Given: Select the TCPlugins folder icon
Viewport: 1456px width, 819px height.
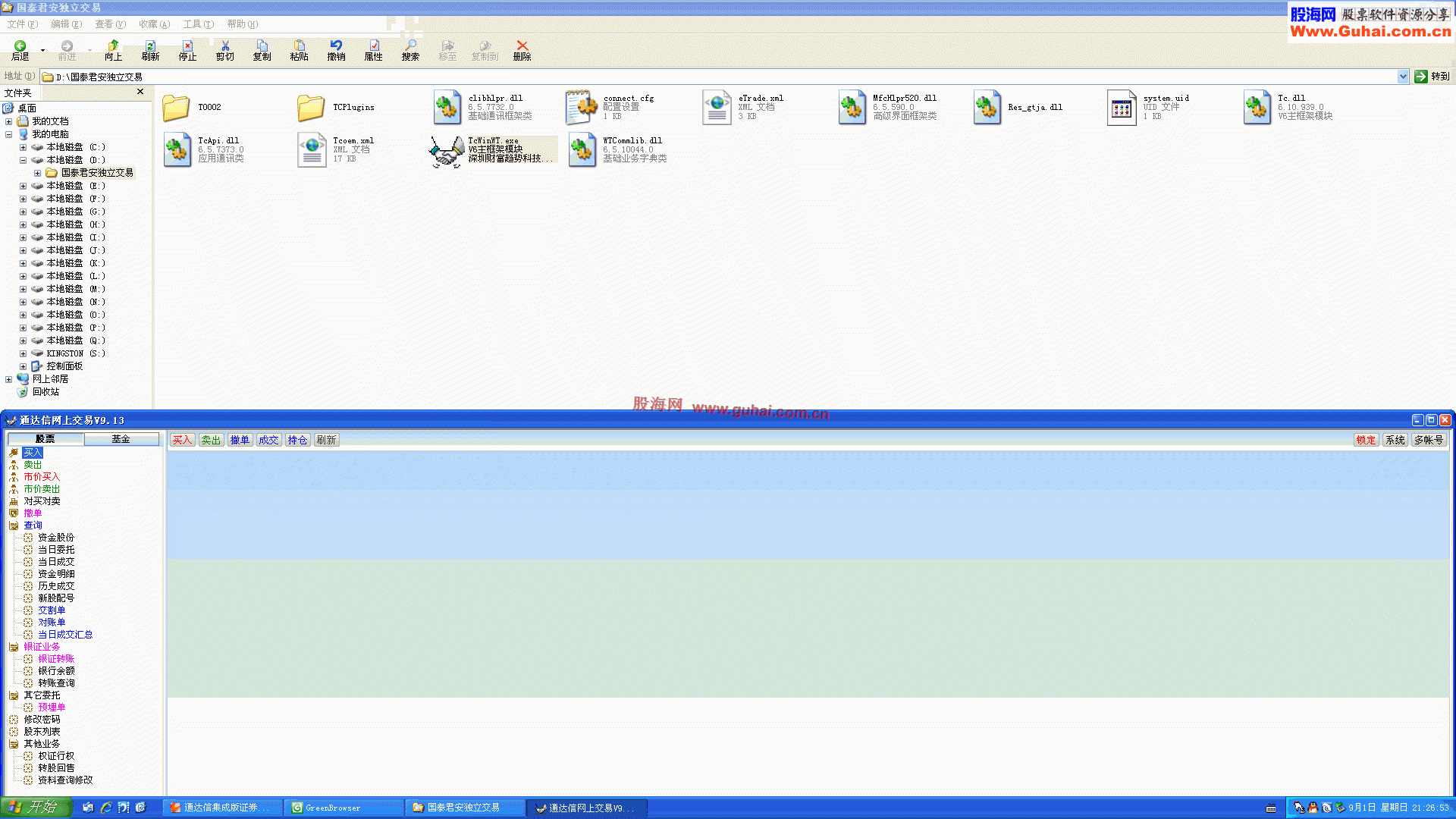Looking at the screenshot, I should 311,108.
